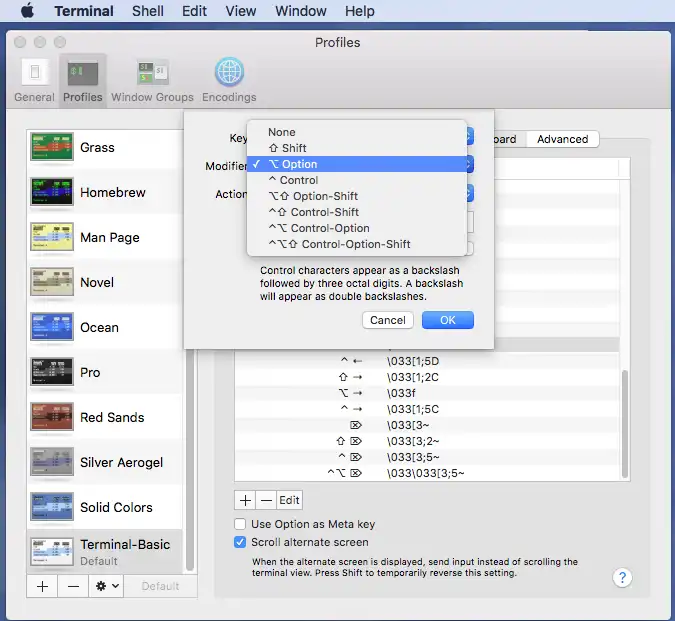Viewport: 675px width, 621px height.
Task: Open the Help menu
Action: pos(359,11)
